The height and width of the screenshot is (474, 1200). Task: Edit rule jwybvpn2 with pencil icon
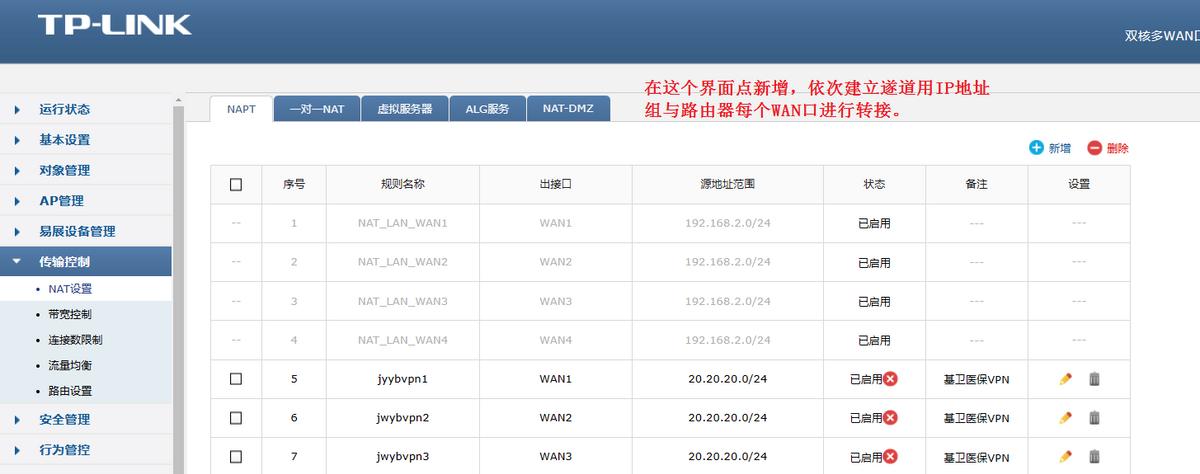[x=1065, y=417]
